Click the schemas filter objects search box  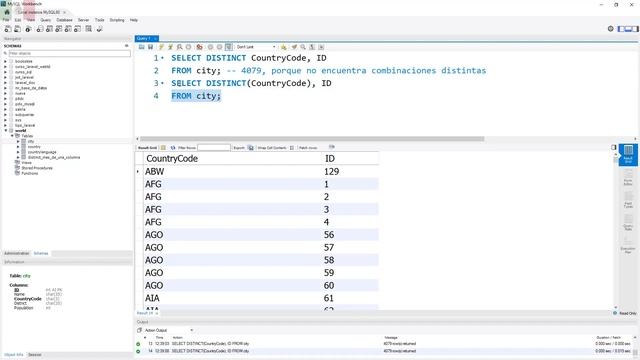69,53
